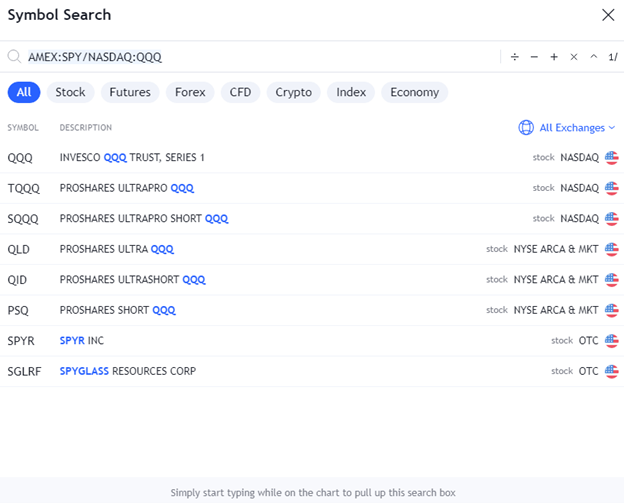624x503 pixels.
Task: Switch to the Stock filter tab
Action: pos(70,92)
